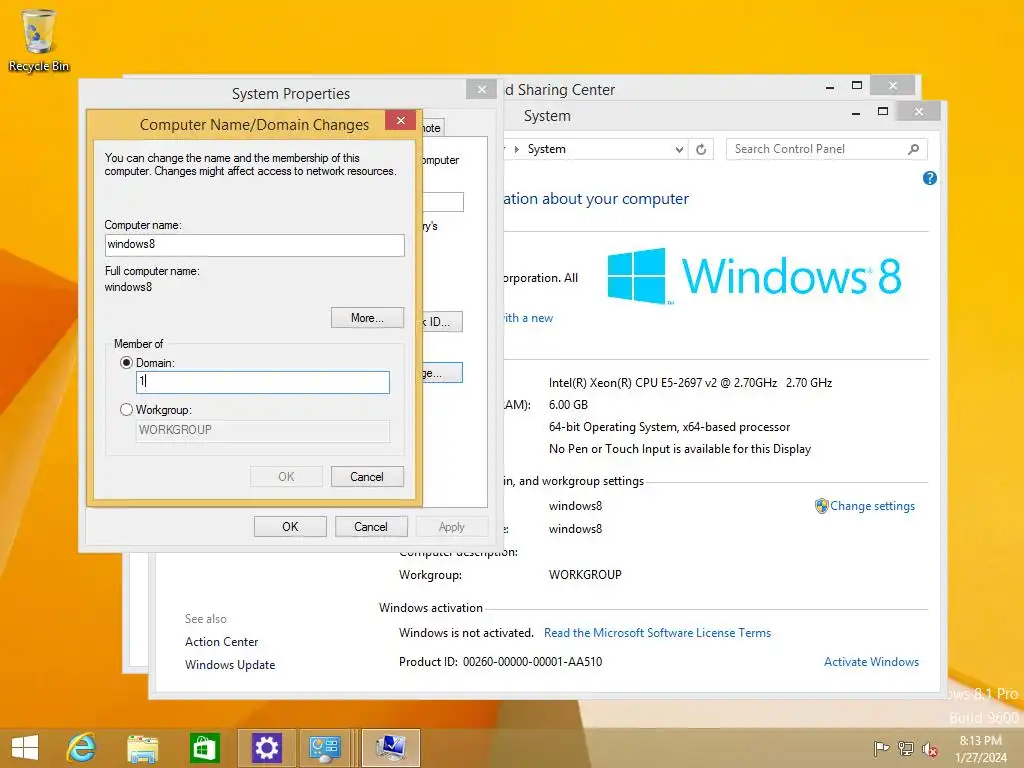The image size is (1024, 768).
Task: Open the Change settings link
Action: [872, 506]
